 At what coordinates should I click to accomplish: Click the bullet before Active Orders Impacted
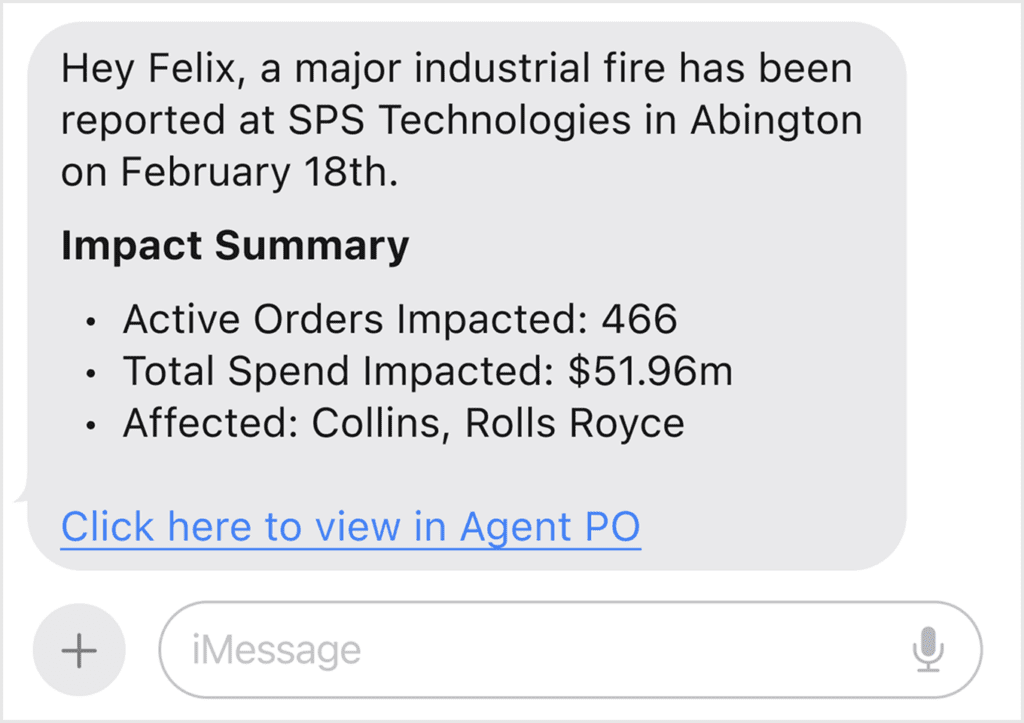[x=92, y=322]
